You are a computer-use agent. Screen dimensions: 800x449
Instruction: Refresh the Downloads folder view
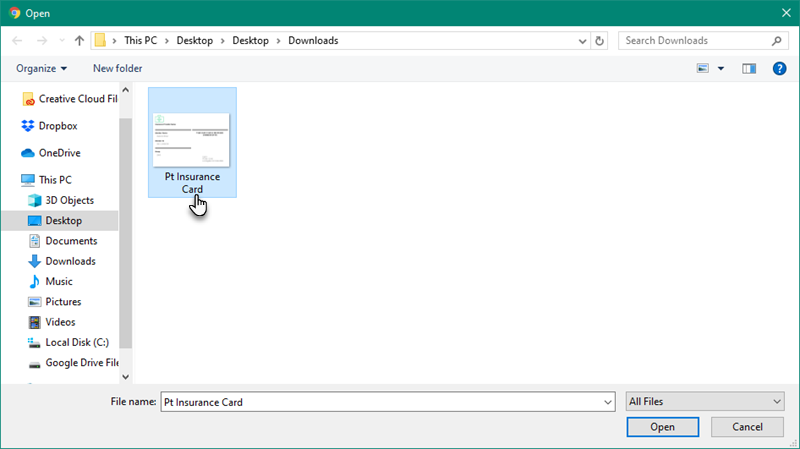point(599,41)
